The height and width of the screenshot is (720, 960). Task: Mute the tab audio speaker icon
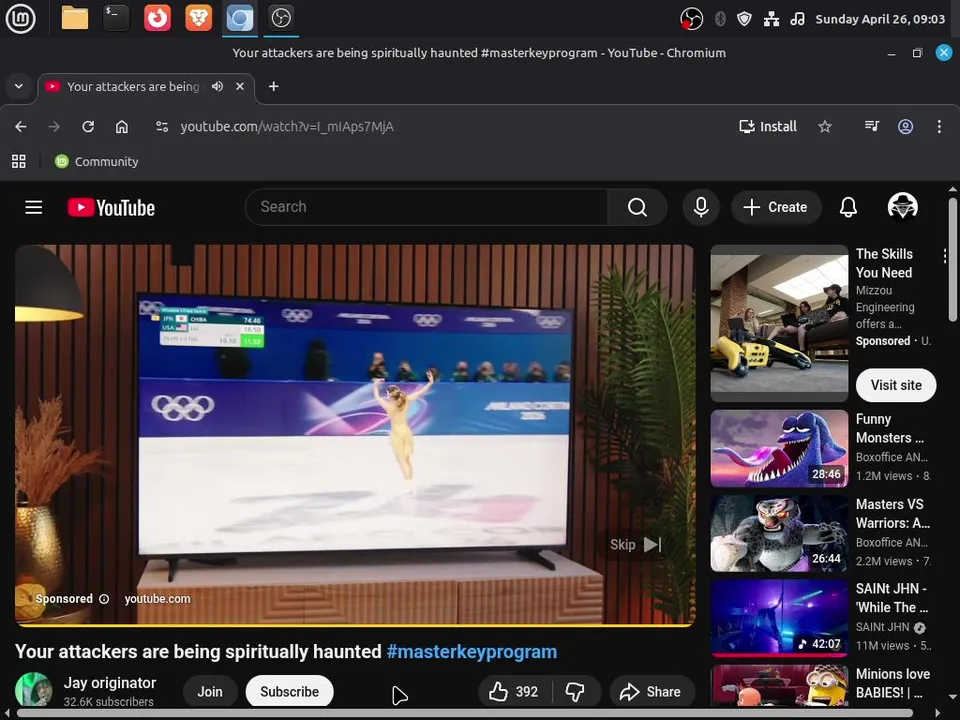pos(217,86)
